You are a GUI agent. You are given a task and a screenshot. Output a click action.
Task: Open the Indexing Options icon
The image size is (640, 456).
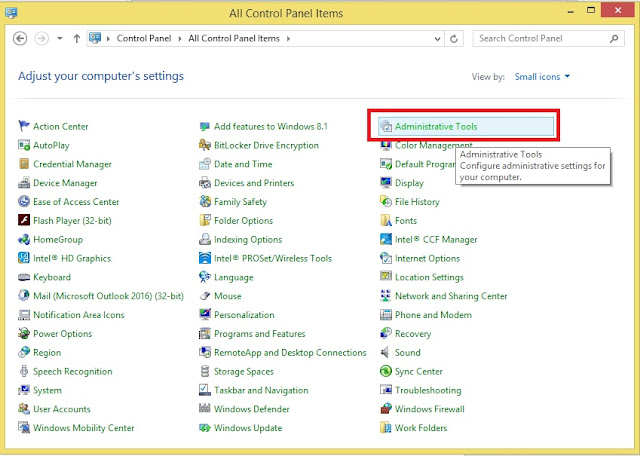click(x=204, y=239)
